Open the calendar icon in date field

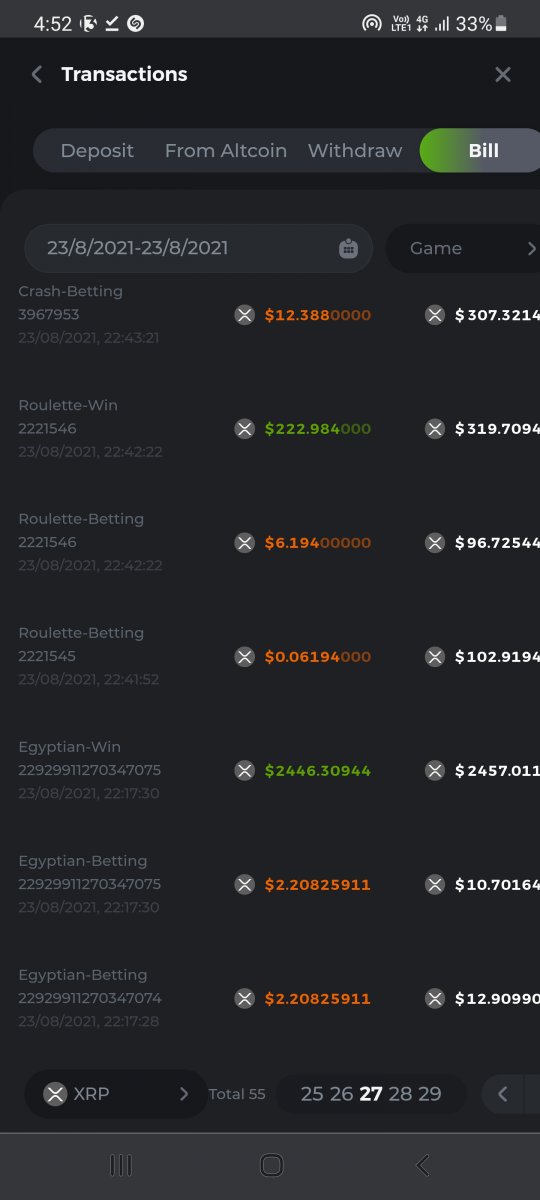(x=348, y=248)
